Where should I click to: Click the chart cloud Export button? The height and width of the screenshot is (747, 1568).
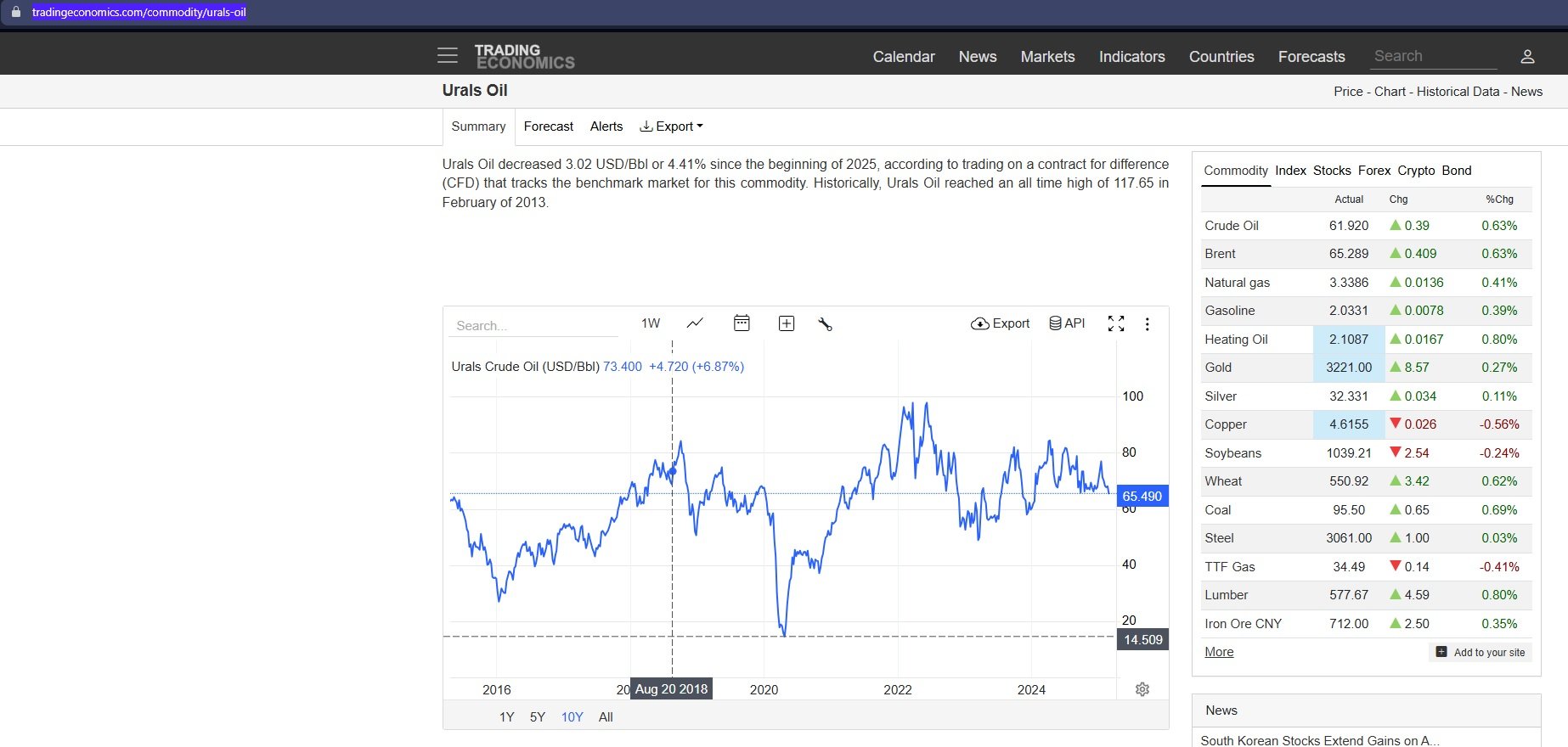pyautogui.click(x=1000, y=323)
